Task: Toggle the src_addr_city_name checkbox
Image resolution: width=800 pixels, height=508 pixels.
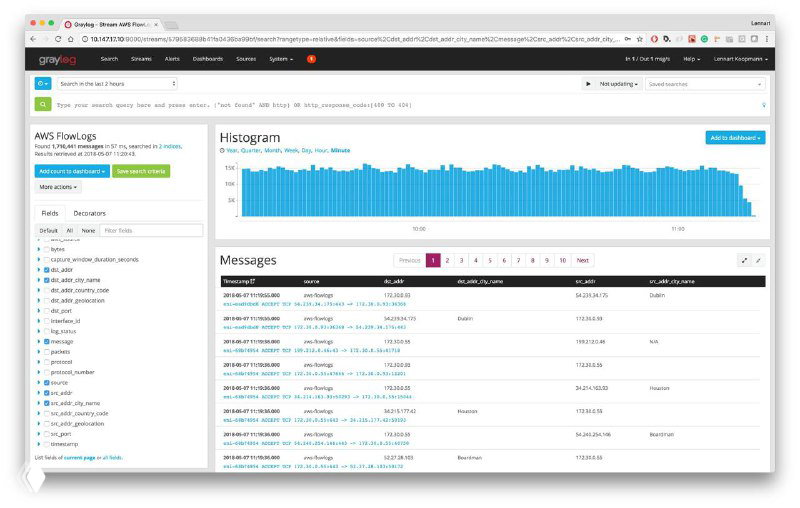Action: [x=46, y=403]
